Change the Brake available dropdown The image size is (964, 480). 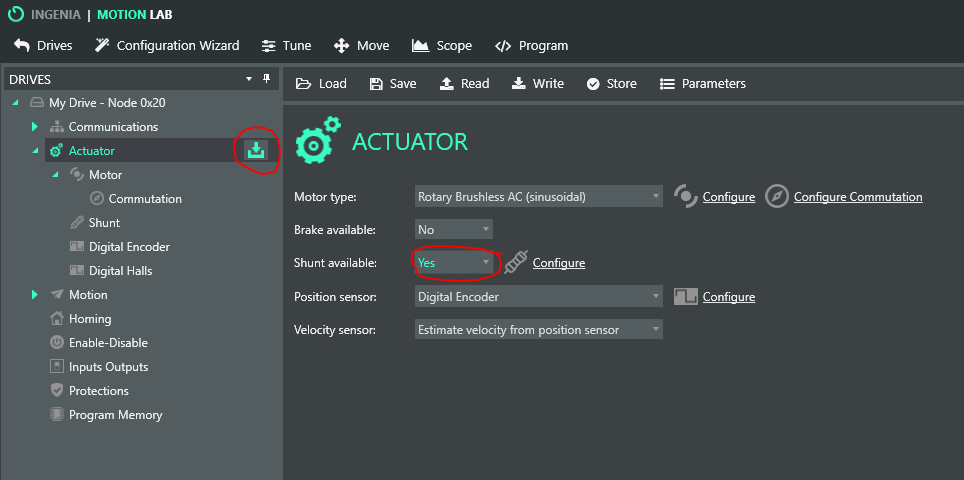[x=455, y=230]
